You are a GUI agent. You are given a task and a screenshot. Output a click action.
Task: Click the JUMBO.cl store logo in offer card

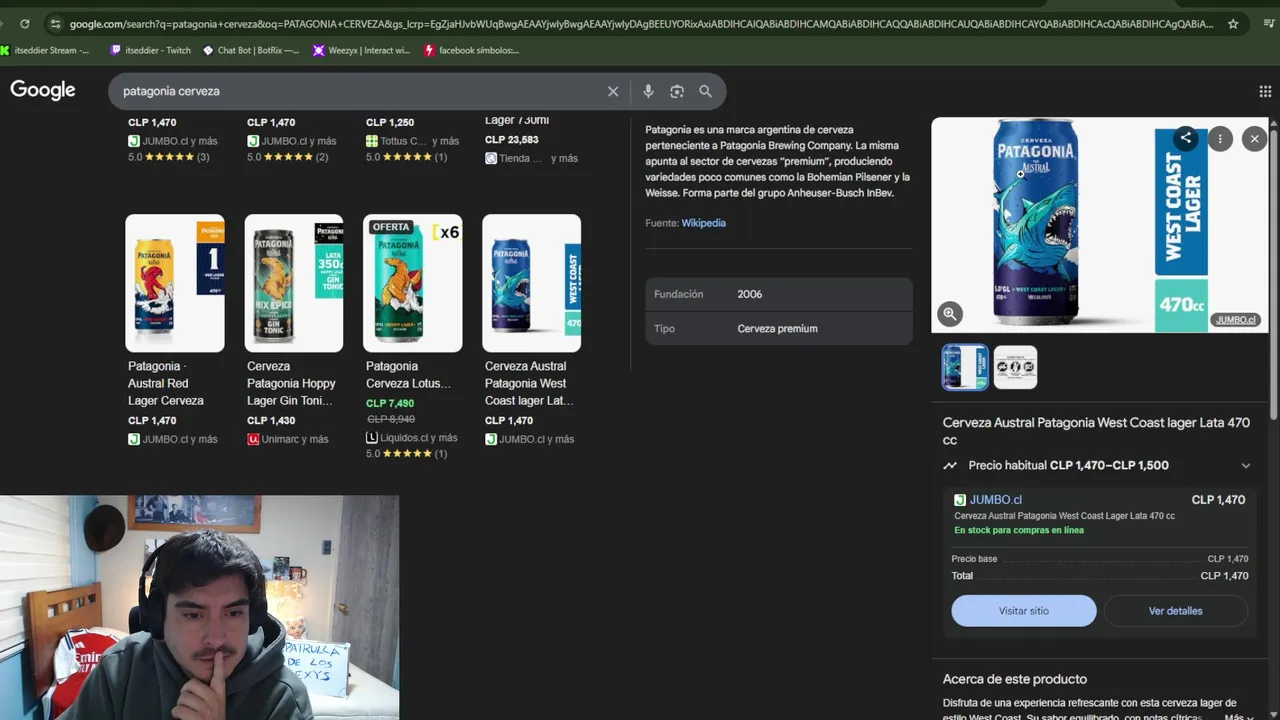point(960,500)
